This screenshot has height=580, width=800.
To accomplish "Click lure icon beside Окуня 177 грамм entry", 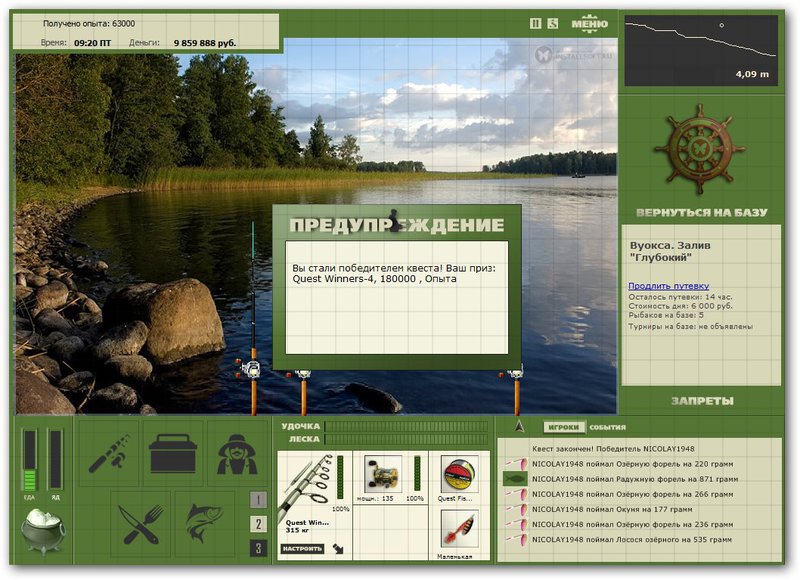I will [x=516, y=509].
